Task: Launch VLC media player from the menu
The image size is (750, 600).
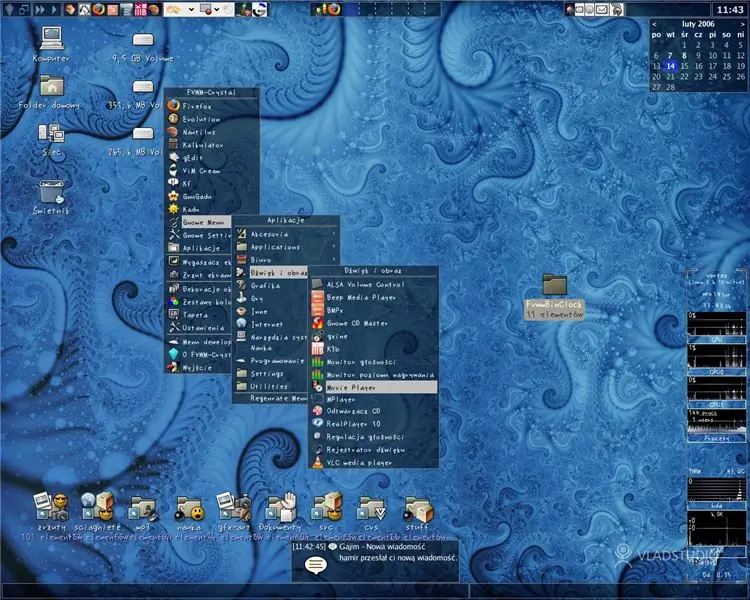Action: [374, 463]
